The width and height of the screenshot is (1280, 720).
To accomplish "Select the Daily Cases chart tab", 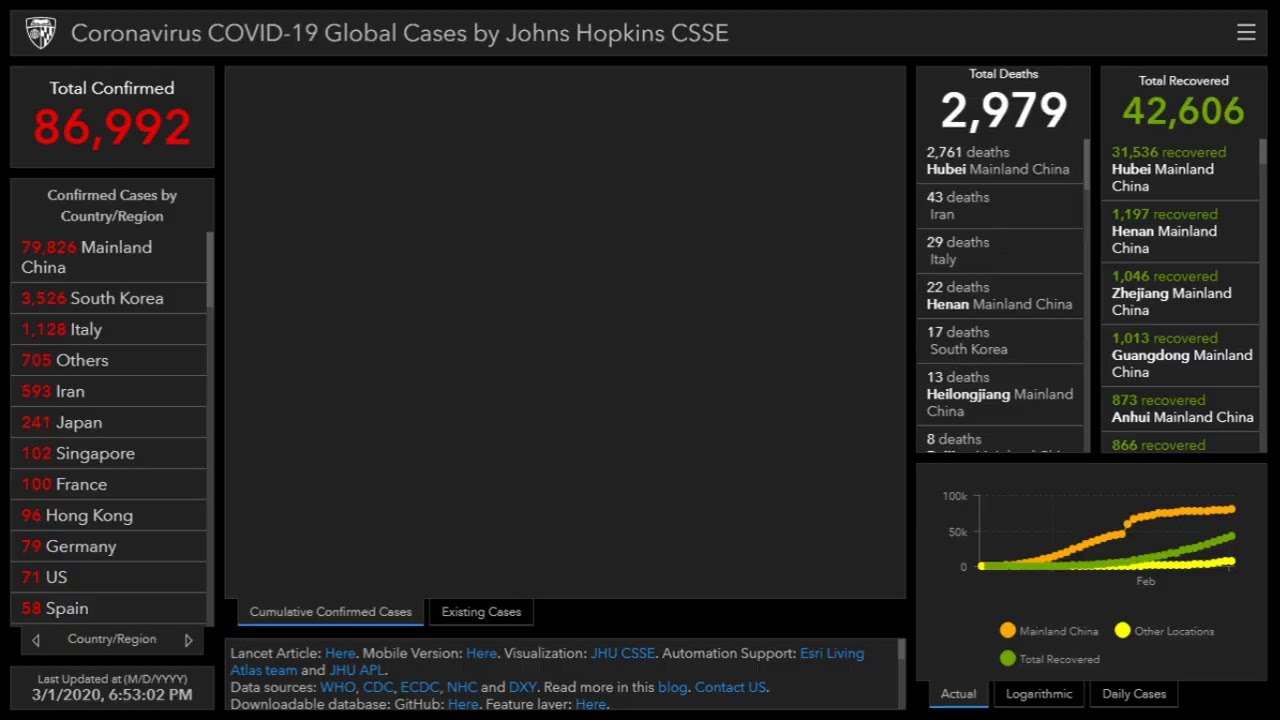I will (1134, 694).
